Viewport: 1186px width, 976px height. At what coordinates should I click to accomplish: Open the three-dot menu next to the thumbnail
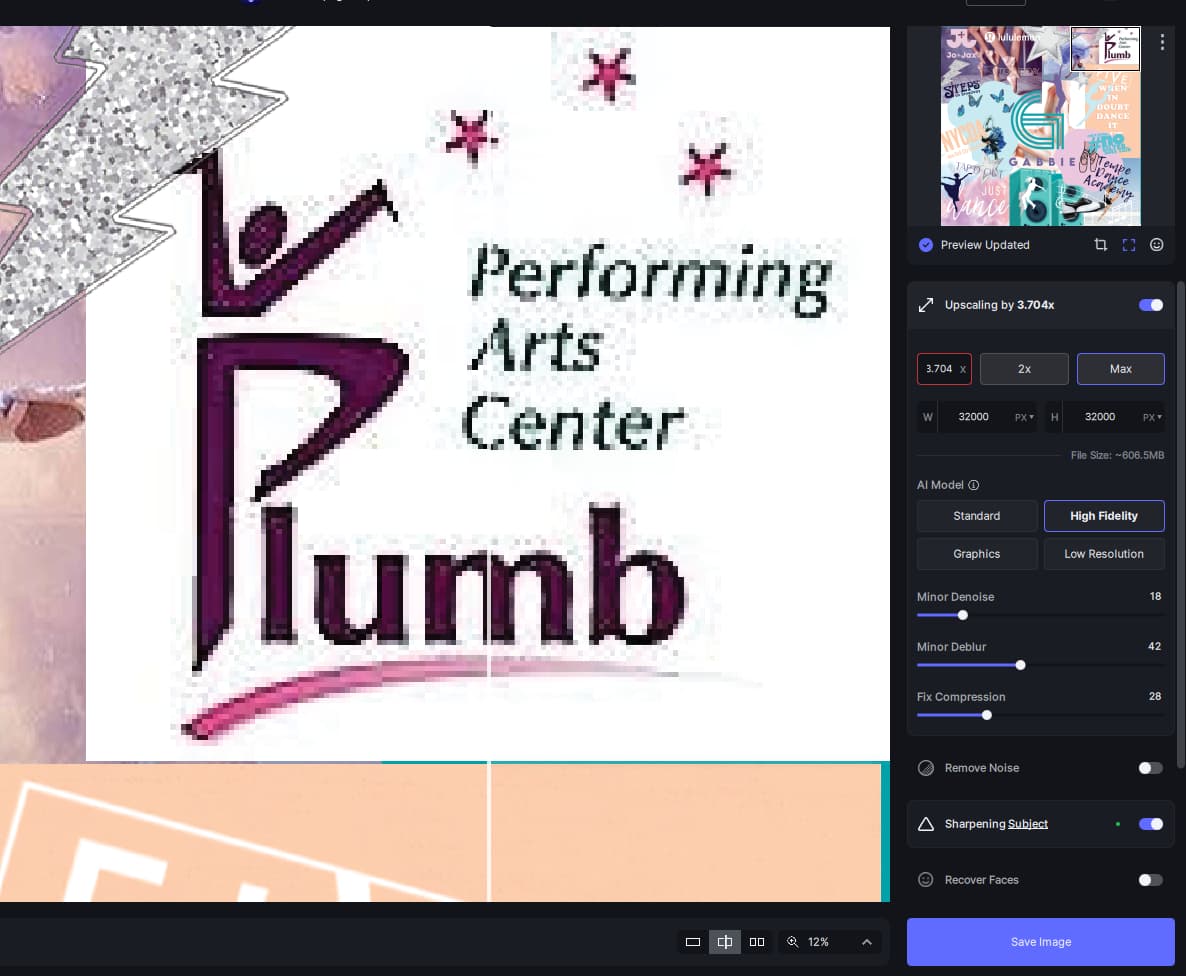click(1162, 42)
